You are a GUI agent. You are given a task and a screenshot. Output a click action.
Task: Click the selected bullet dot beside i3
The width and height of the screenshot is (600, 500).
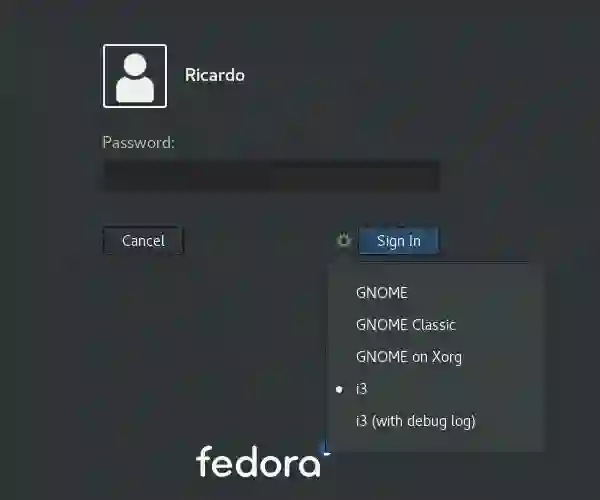339,389
